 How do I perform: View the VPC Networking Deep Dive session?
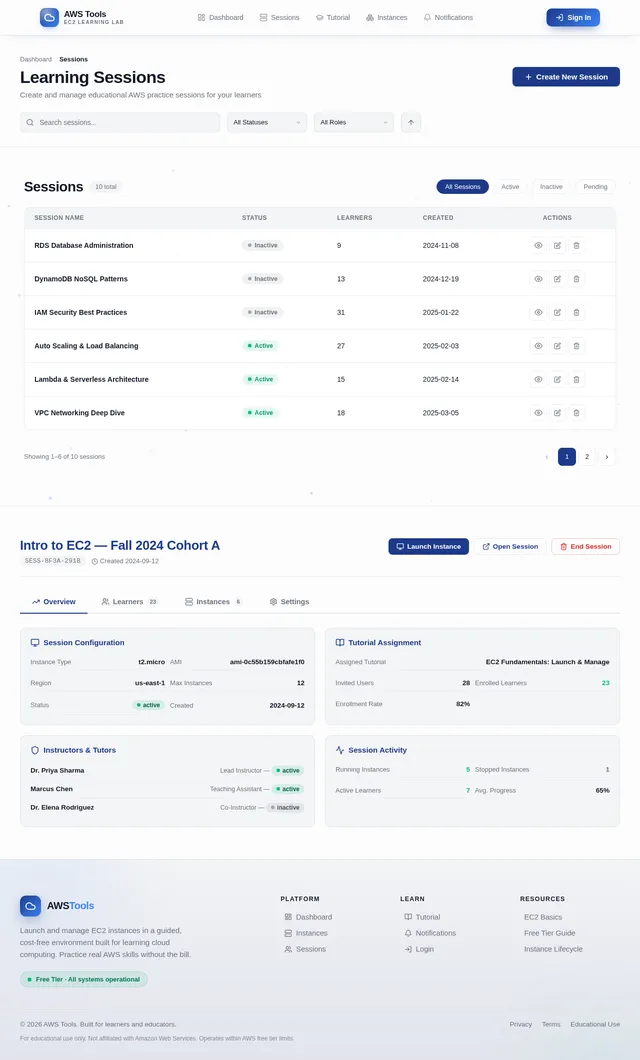click(x=538, y=412)
